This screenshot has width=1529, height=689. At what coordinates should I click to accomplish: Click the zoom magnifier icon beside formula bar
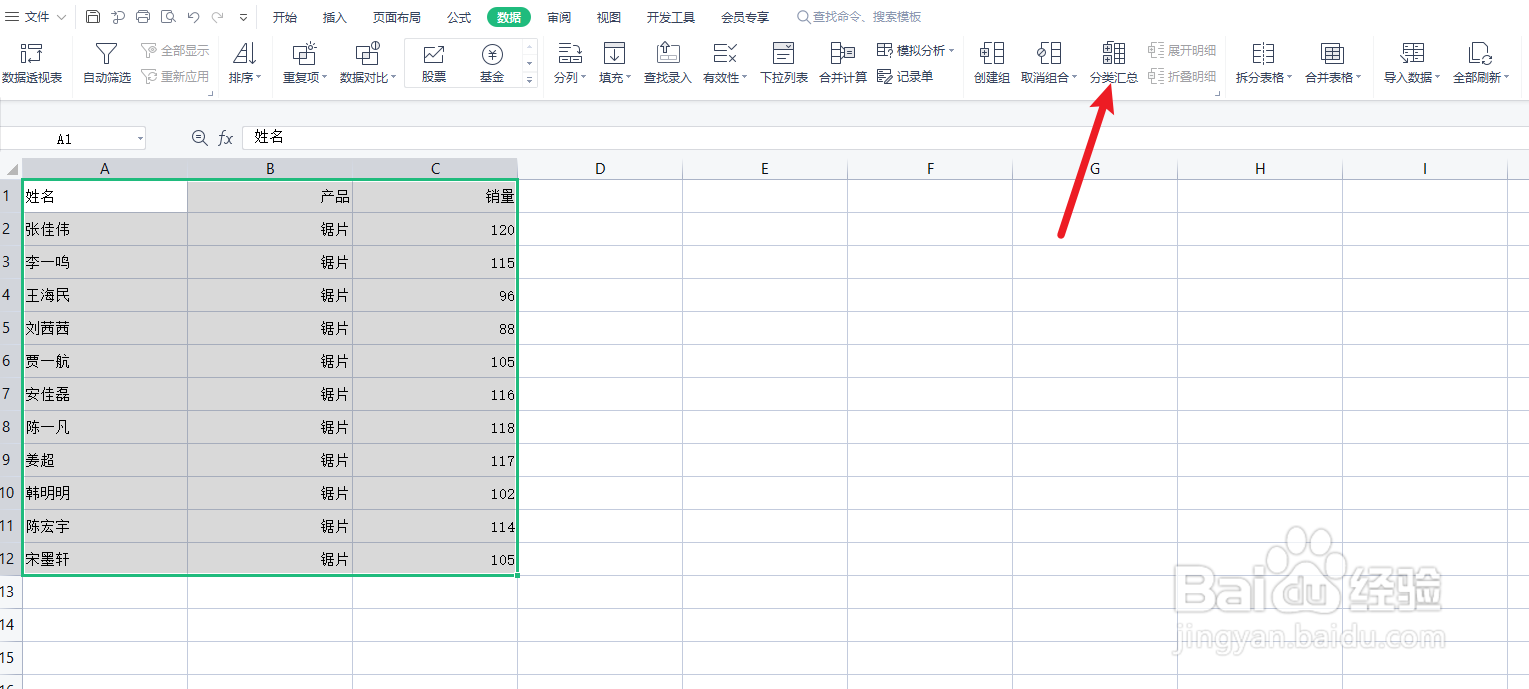[x=199, y=138]
